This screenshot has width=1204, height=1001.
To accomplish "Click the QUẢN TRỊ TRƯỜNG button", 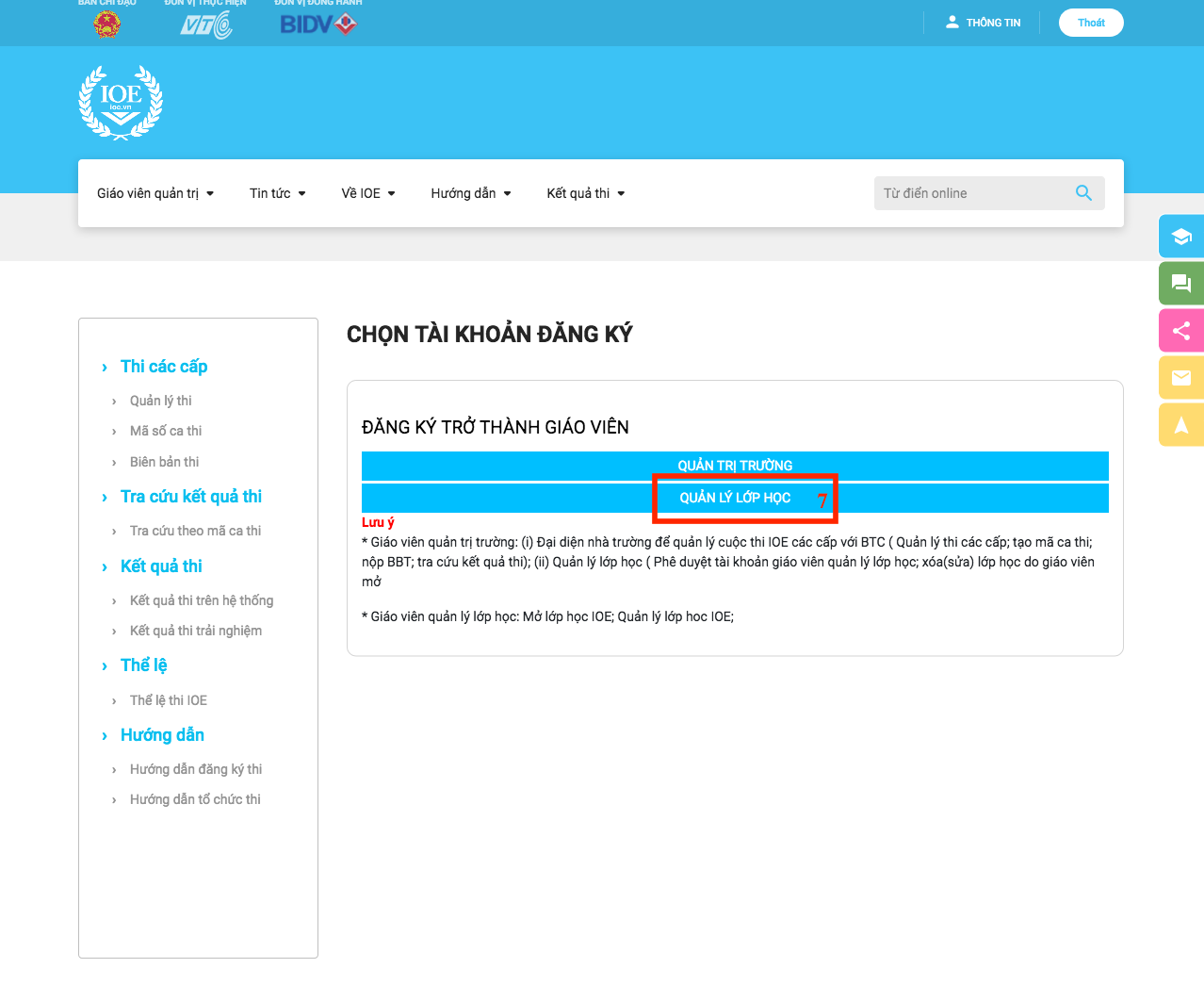I will 735,466.
